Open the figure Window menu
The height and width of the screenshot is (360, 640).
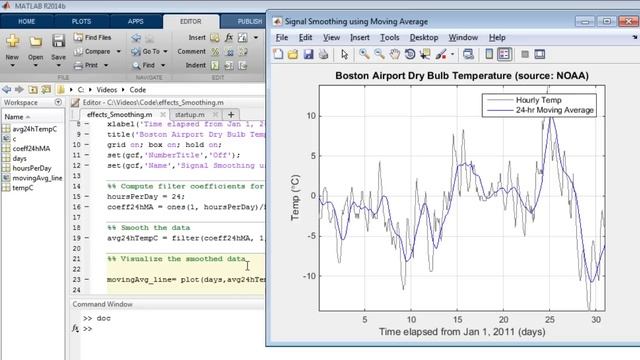pyautogui.click(x=463, y=38)
